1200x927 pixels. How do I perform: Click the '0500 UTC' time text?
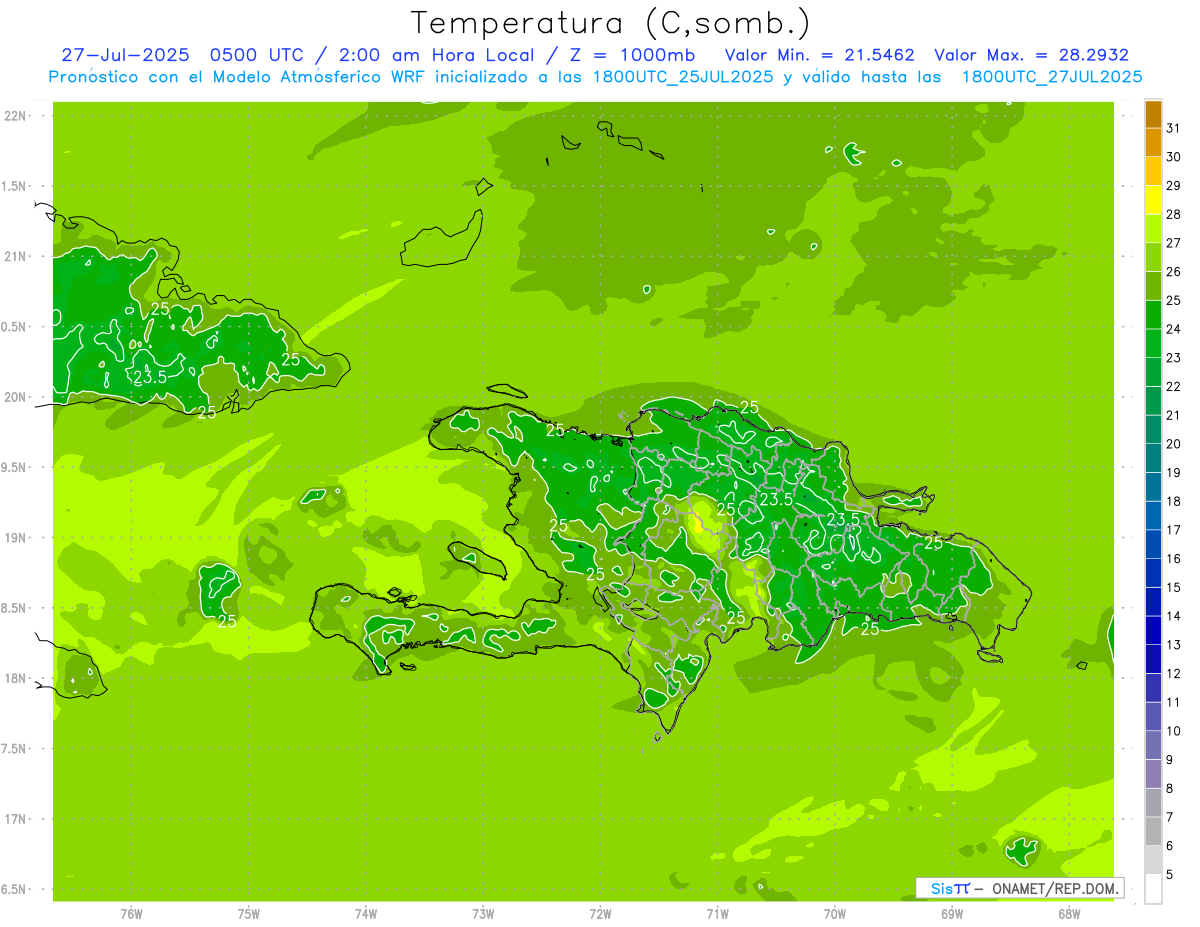(x=255, y=55)
